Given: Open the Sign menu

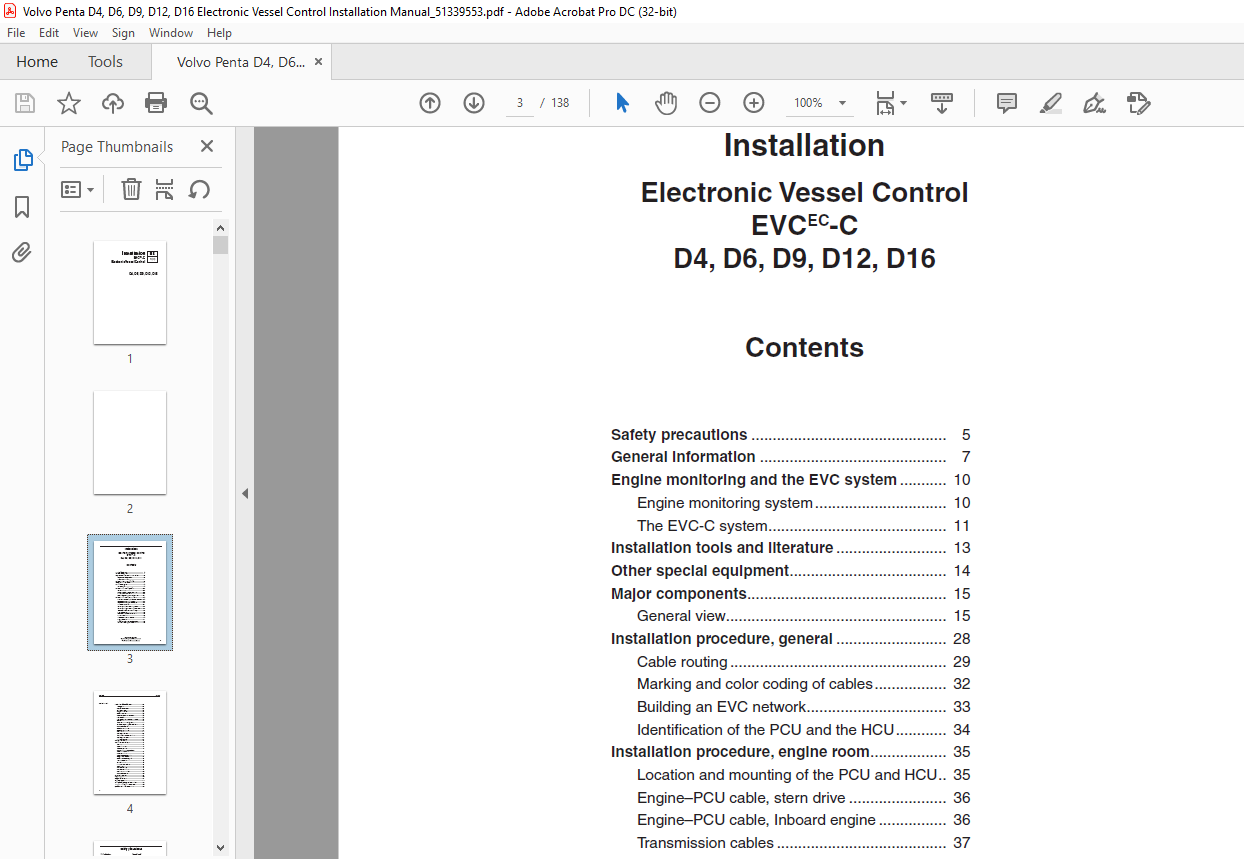Looking at the screenshot, I should point(123,33).
